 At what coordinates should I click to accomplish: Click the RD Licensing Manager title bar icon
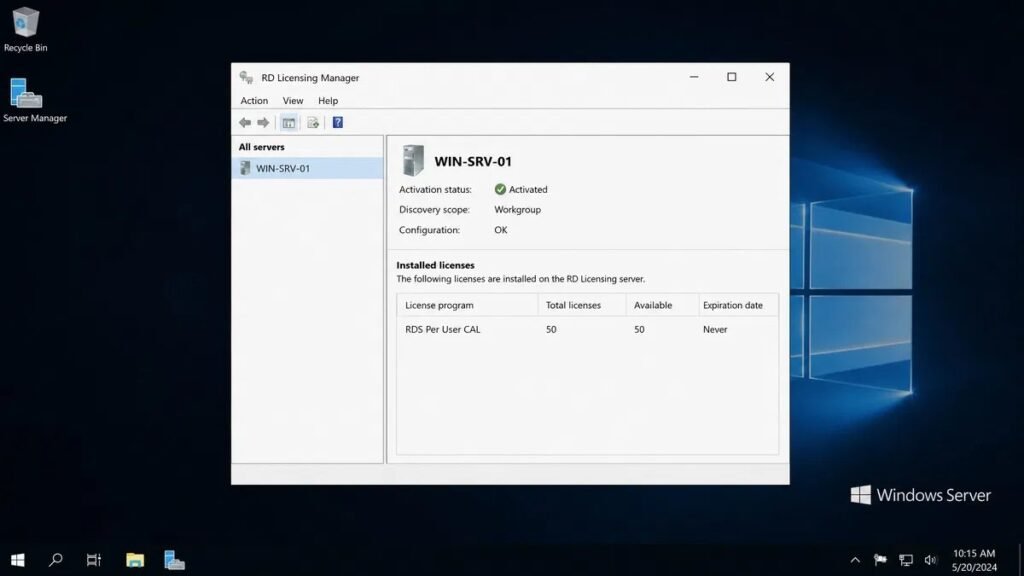click(x=246, y=78)
